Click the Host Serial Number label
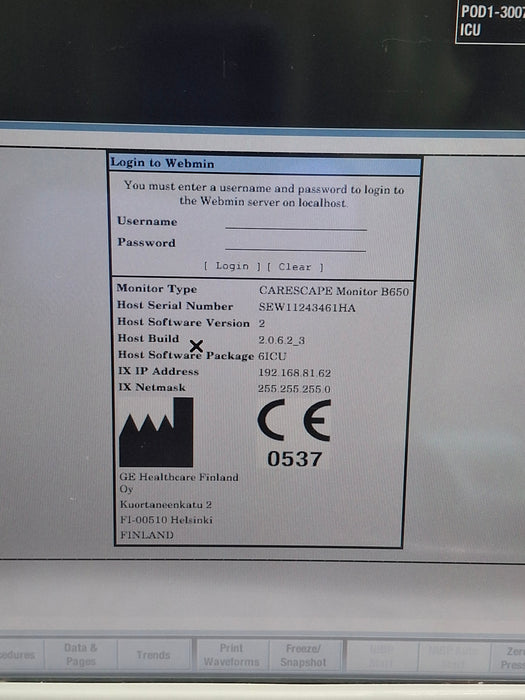The image size is (525, 700). (175, 305)
